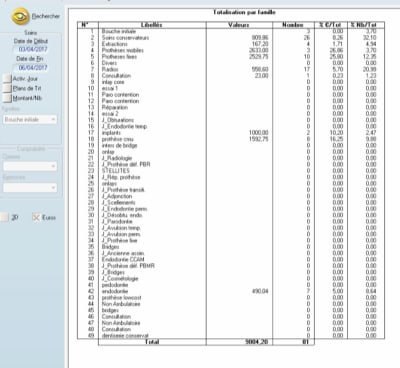Edit the Date de Fin field

tap(32, 67)
